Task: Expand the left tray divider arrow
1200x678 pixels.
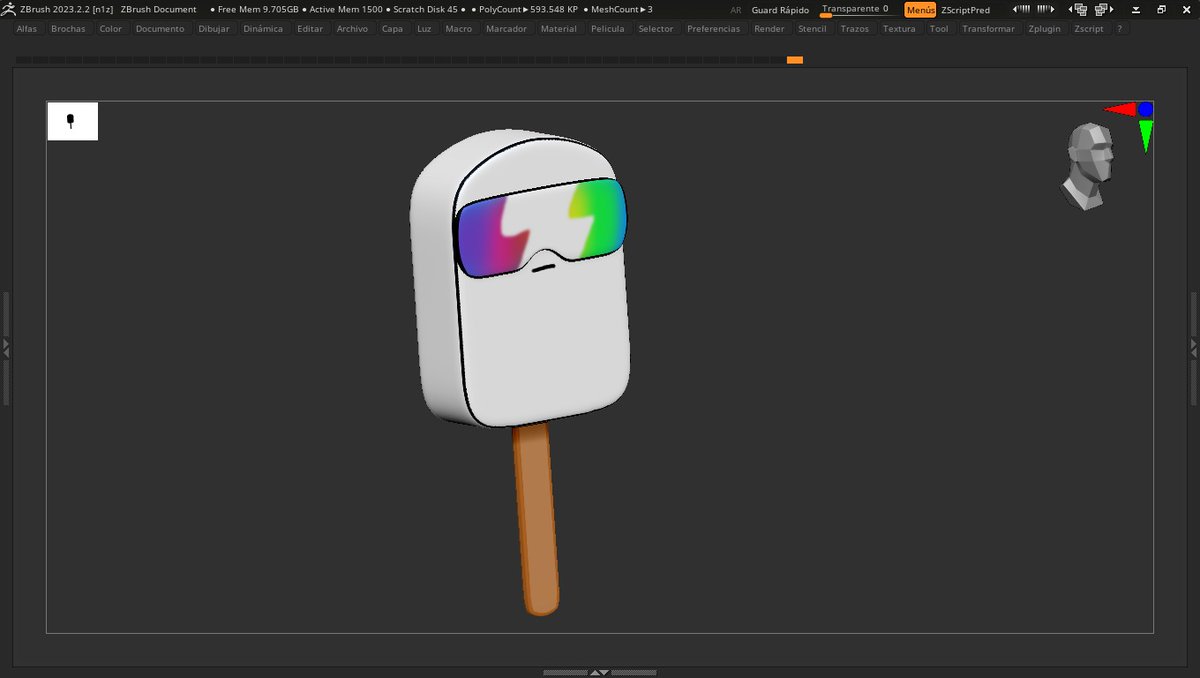Action: (x=5, y=347)
